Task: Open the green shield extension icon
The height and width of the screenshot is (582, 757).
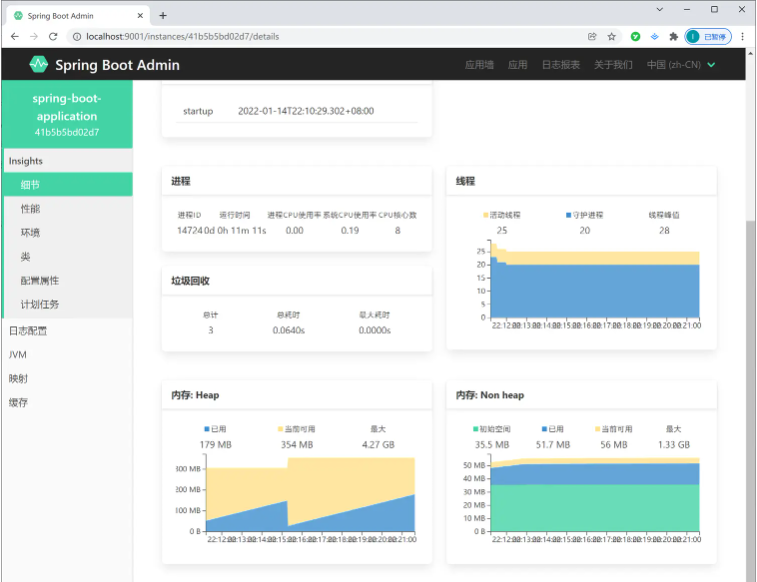Action: [x=635, y=37]
